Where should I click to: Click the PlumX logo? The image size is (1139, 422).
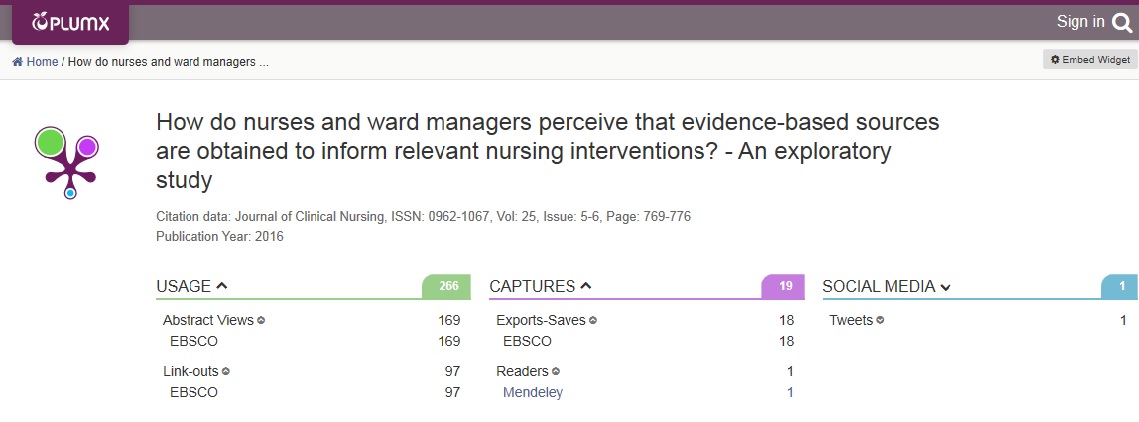(70, 23)
